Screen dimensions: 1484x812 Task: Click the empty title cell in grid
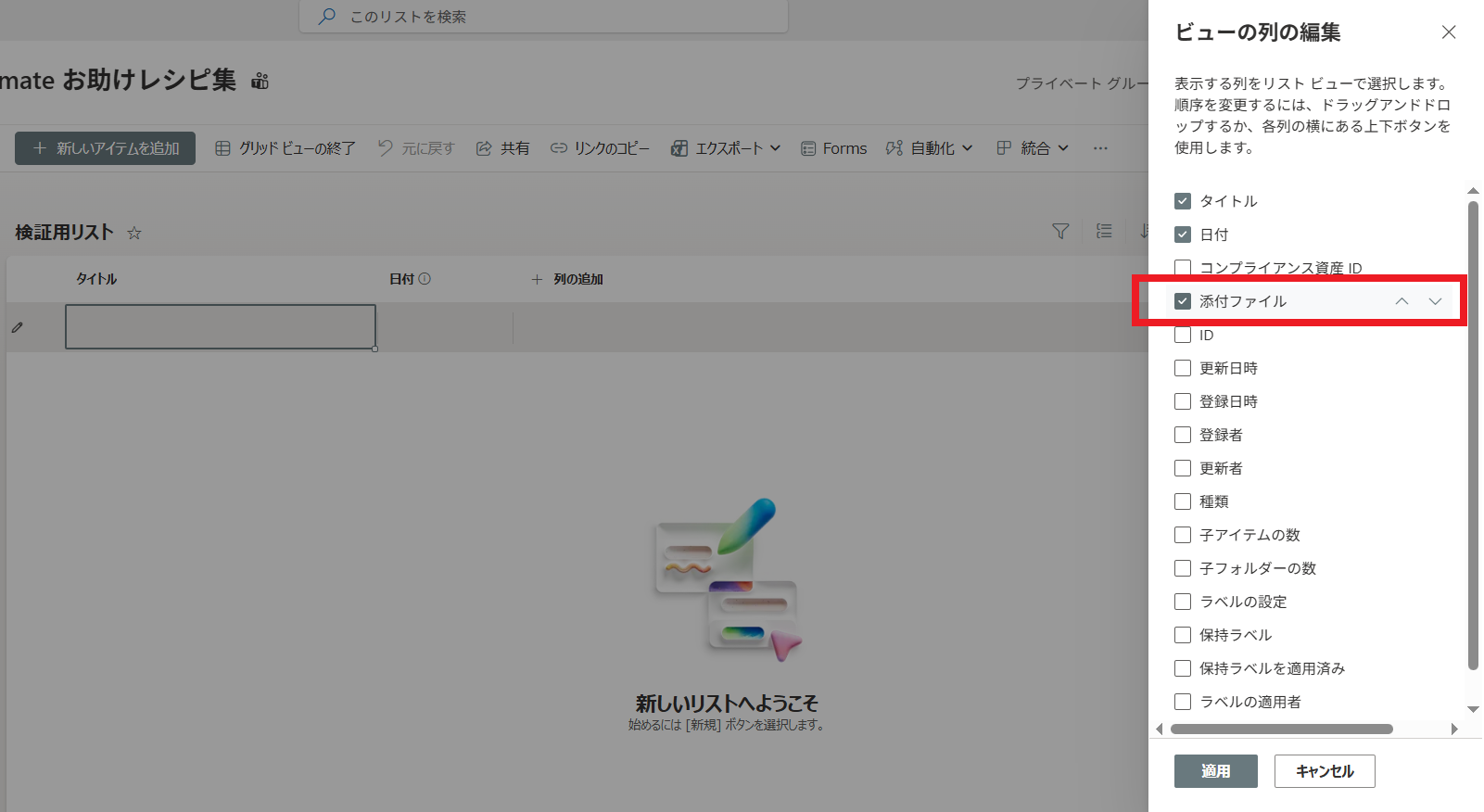(x=221, y=327)
